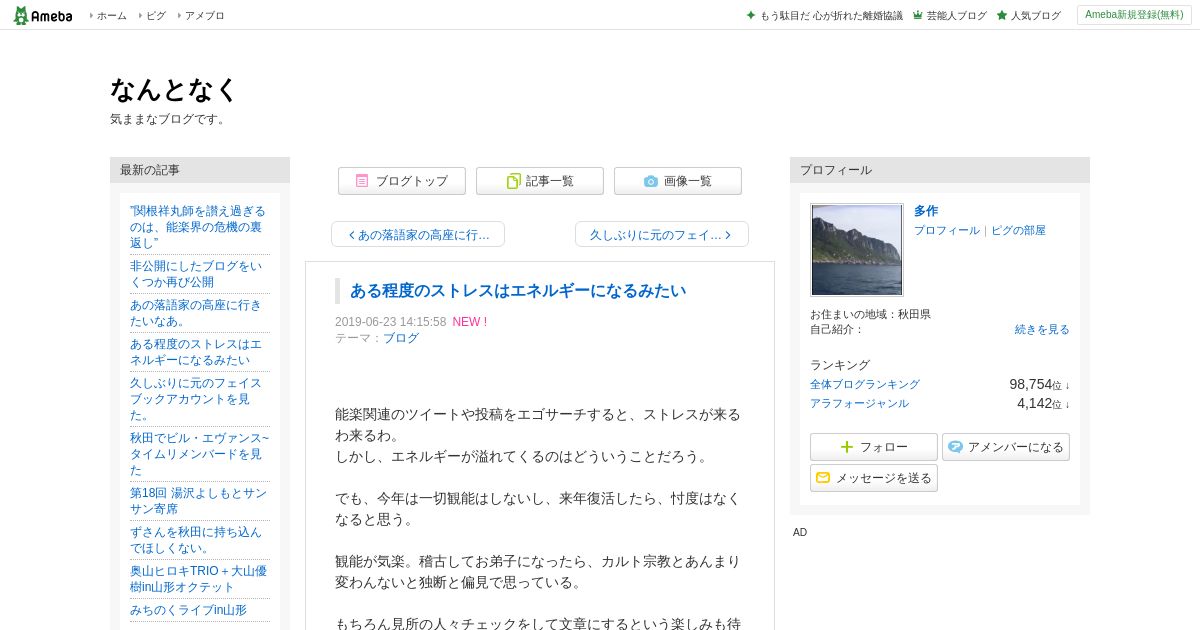Screen dimensions: 1200x630
Task: Click the ranking value 98,754位
Action: [x=1039, y=384]
